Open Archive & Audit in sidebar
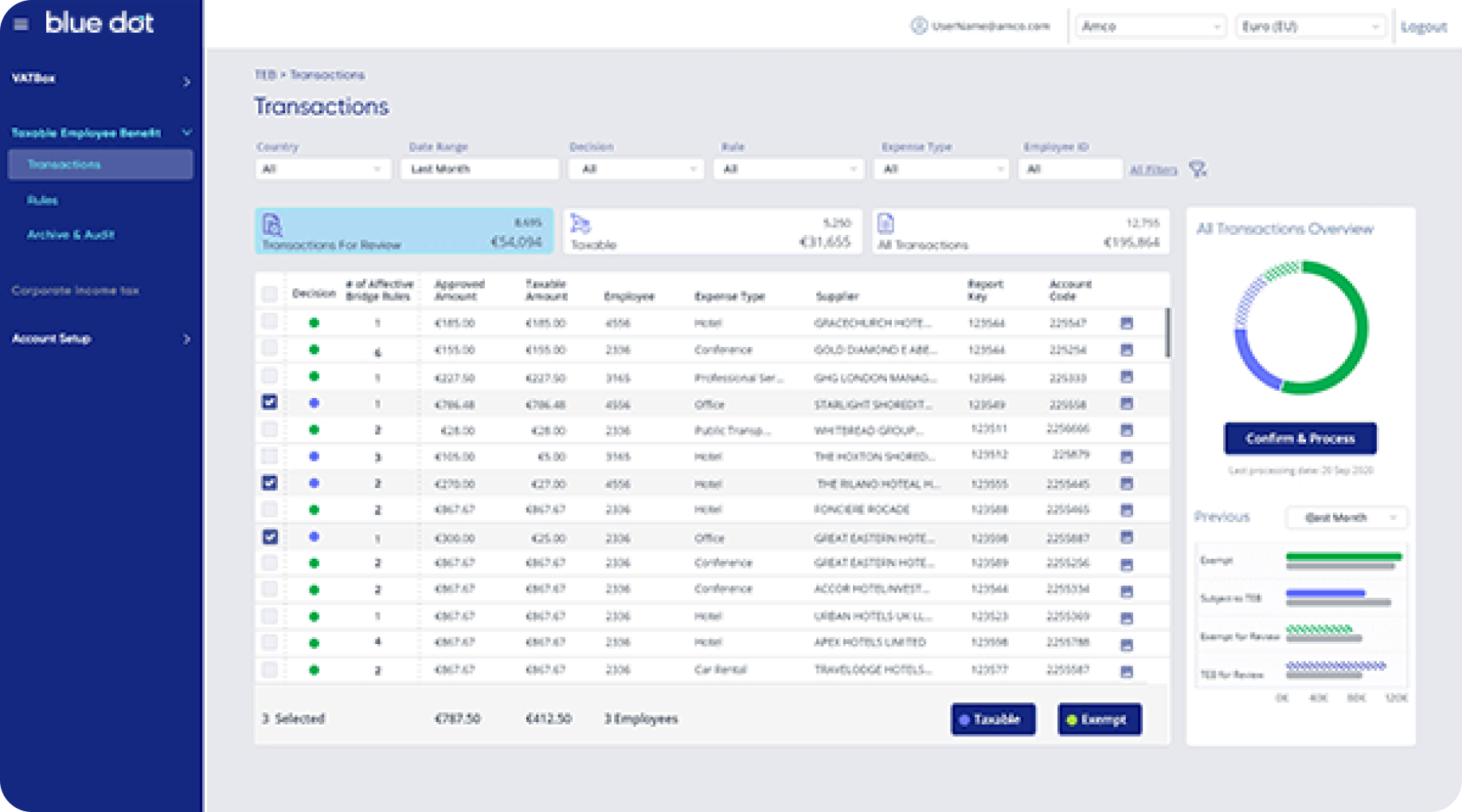 71,234
